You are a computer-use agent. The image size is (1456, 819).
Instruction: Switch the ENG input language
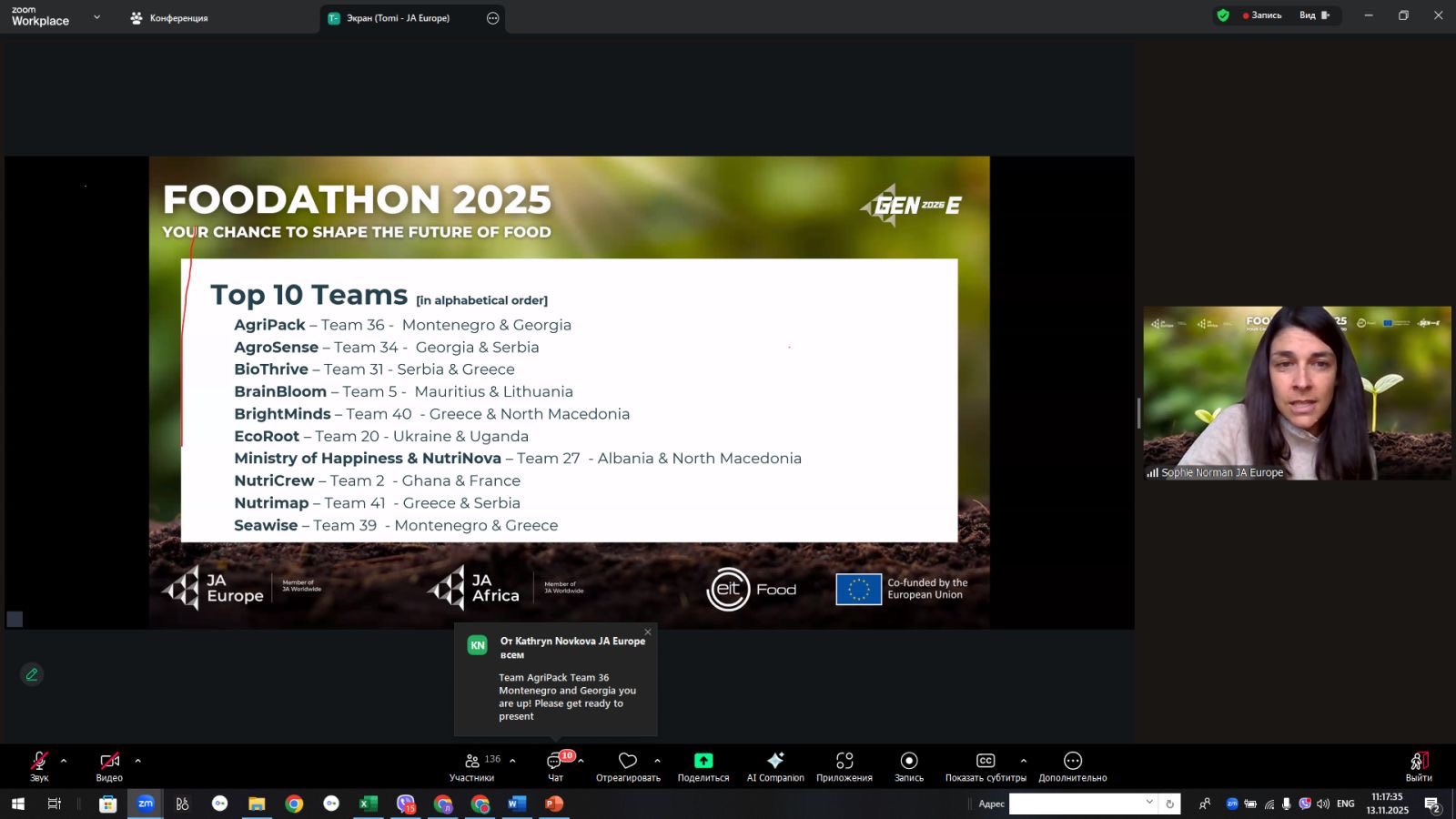pos(1346,804)
